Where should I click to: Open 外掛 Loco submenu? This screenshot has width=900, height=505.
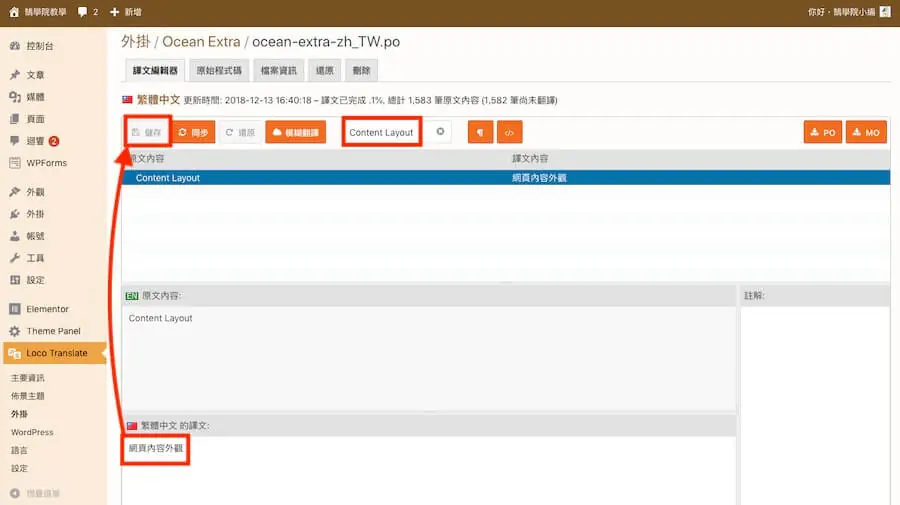(20, 414)
